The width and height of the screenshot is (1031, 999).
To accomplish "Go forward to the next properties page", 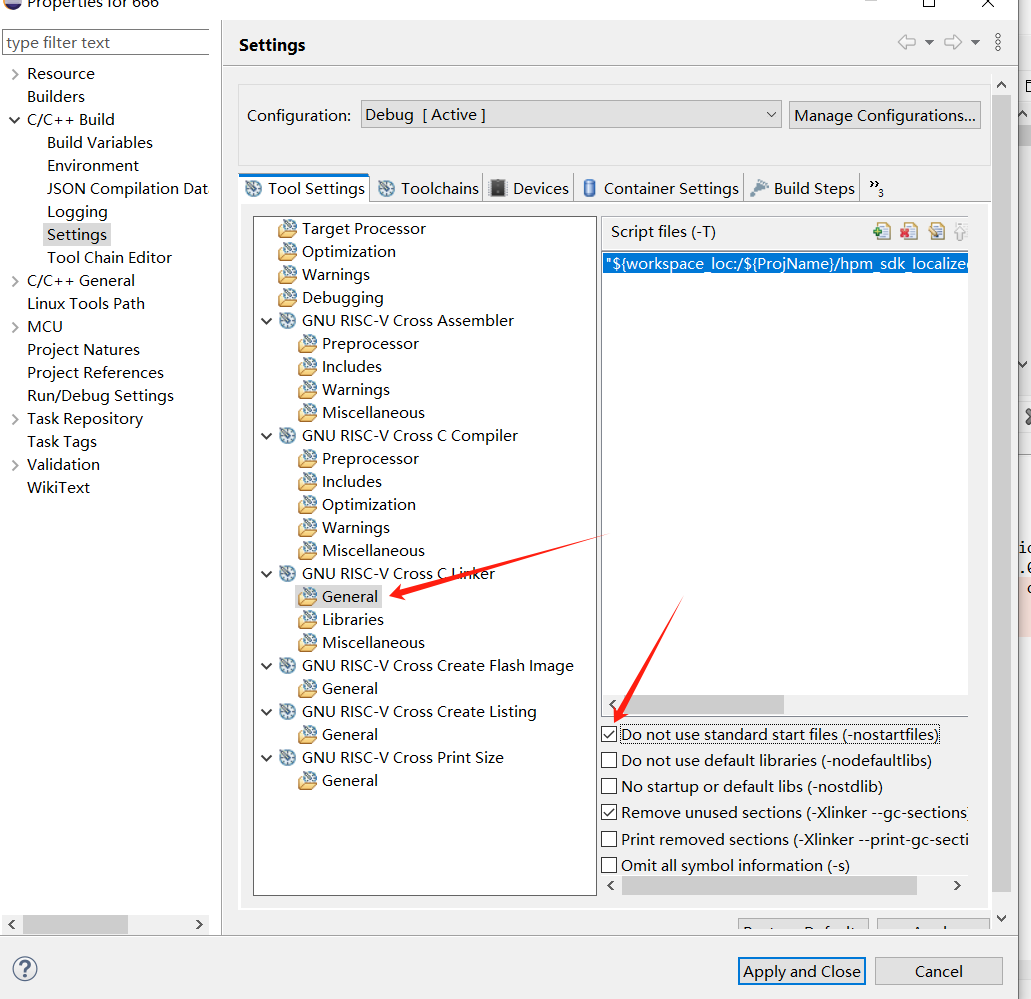I will (953, 43).
